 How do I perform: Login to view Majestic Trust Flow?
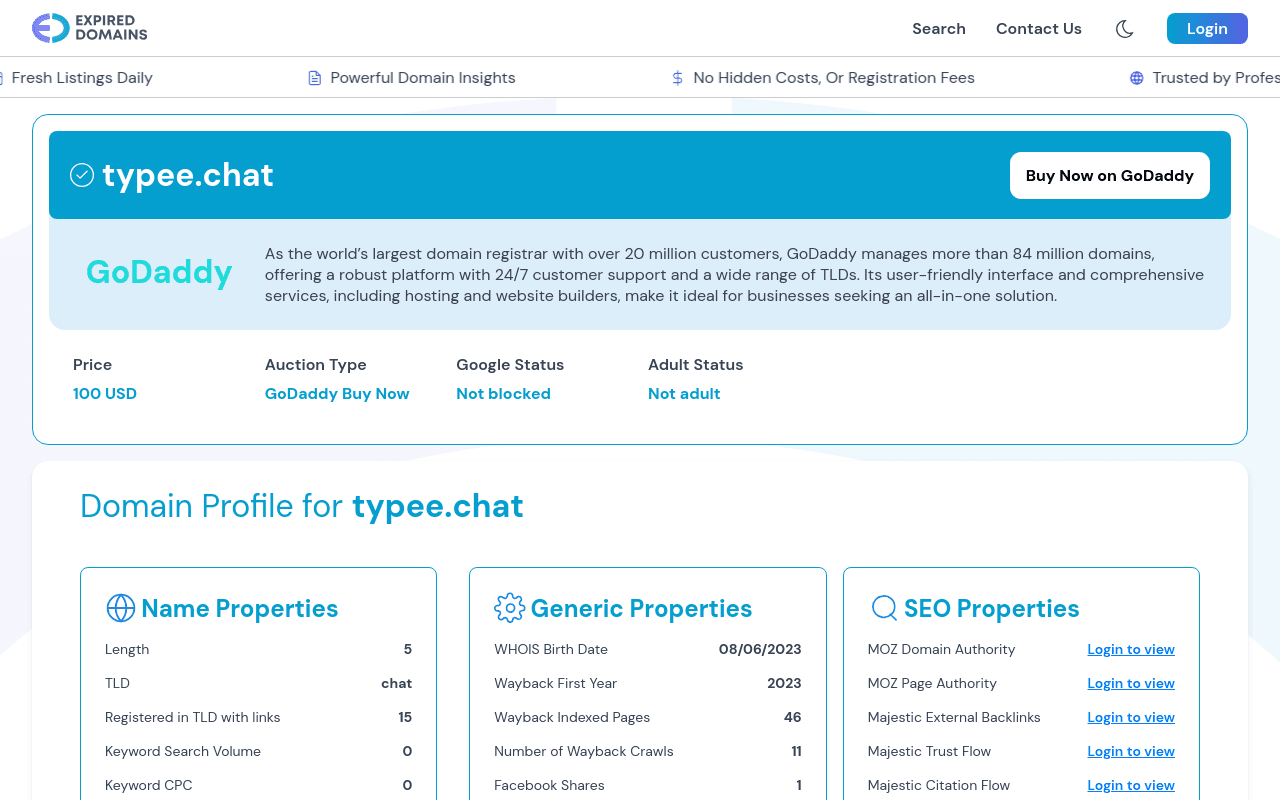point(1131,751)
